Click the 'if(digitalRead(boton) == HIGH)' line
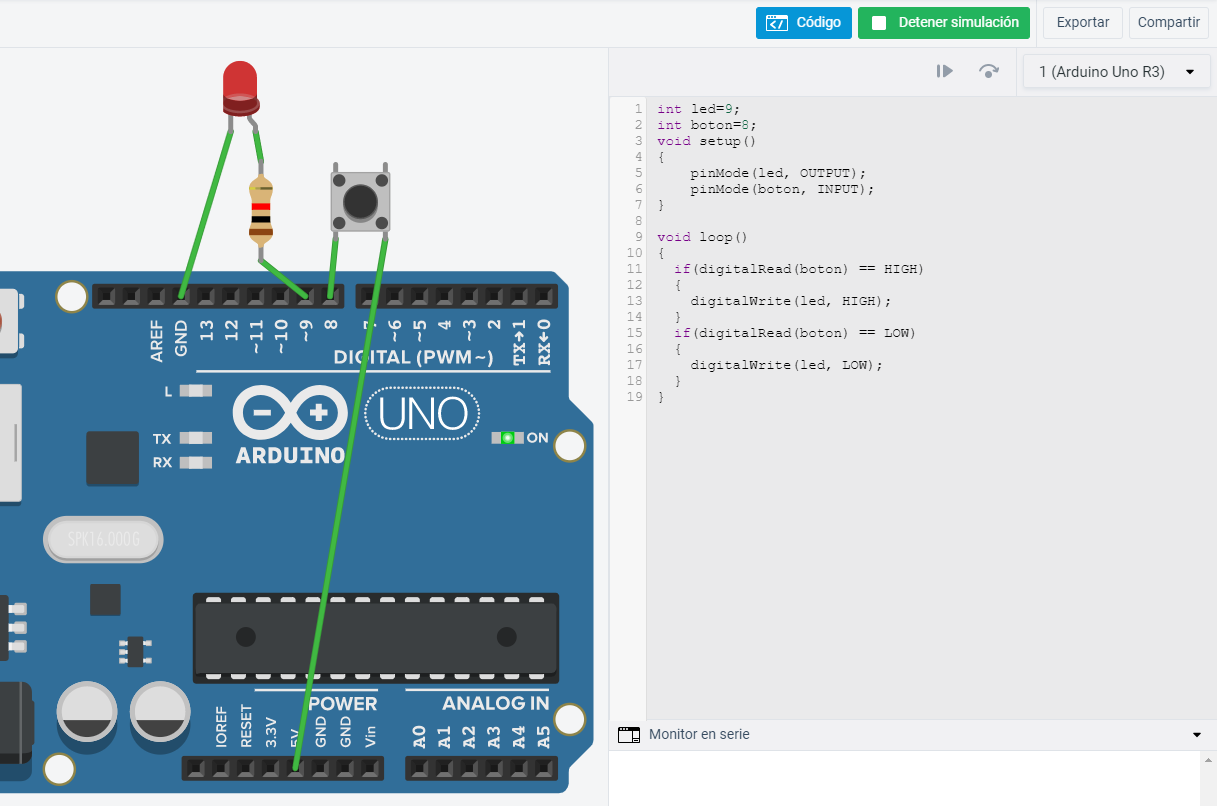The image size is (1217, 806). click(799, 269)
